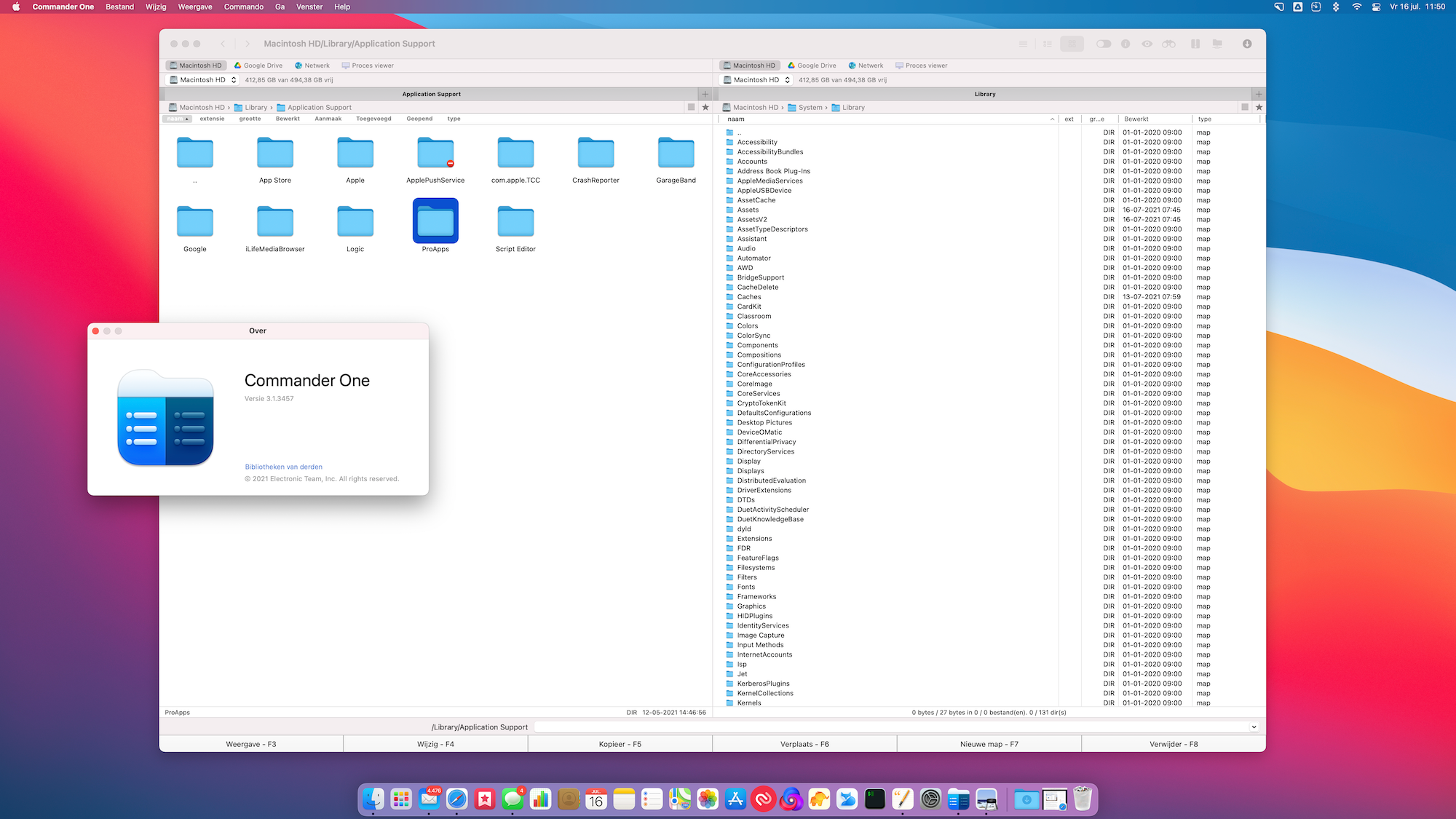Open Control Center in menu bar

(1375, 7)
